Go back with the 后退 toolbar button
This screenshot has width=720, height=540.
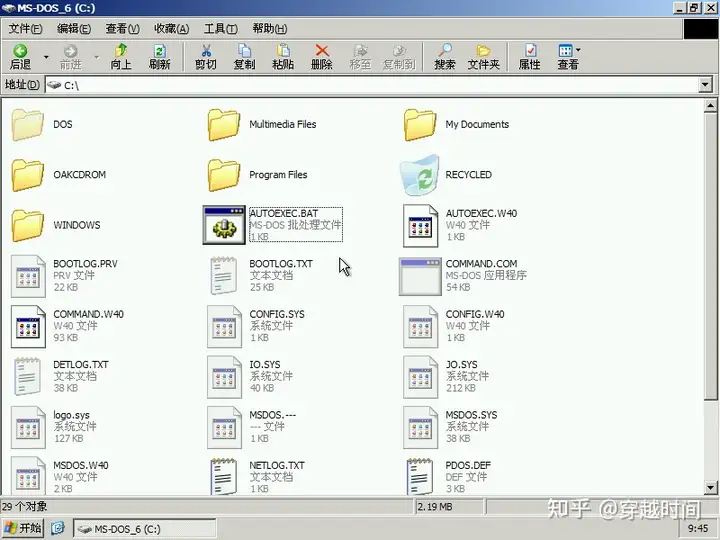pyautogui.click(x=21, y=57)
